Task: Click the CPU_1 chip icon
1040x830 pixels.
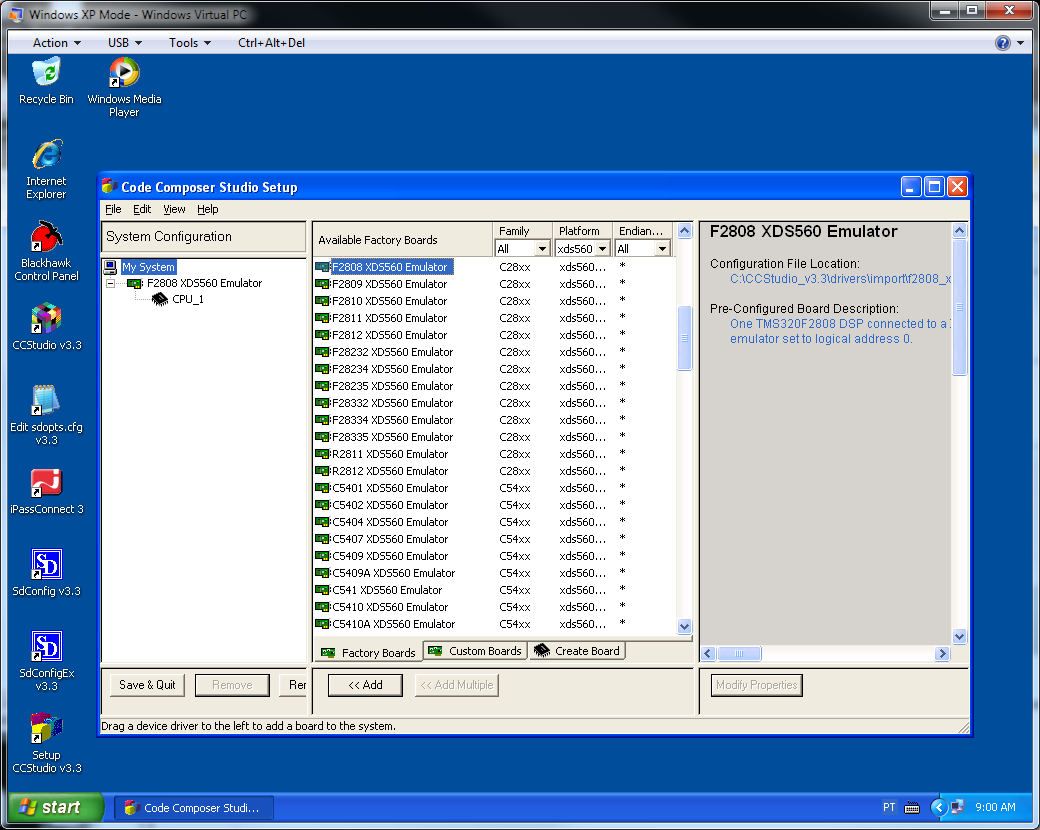Action: click(160, 299)
